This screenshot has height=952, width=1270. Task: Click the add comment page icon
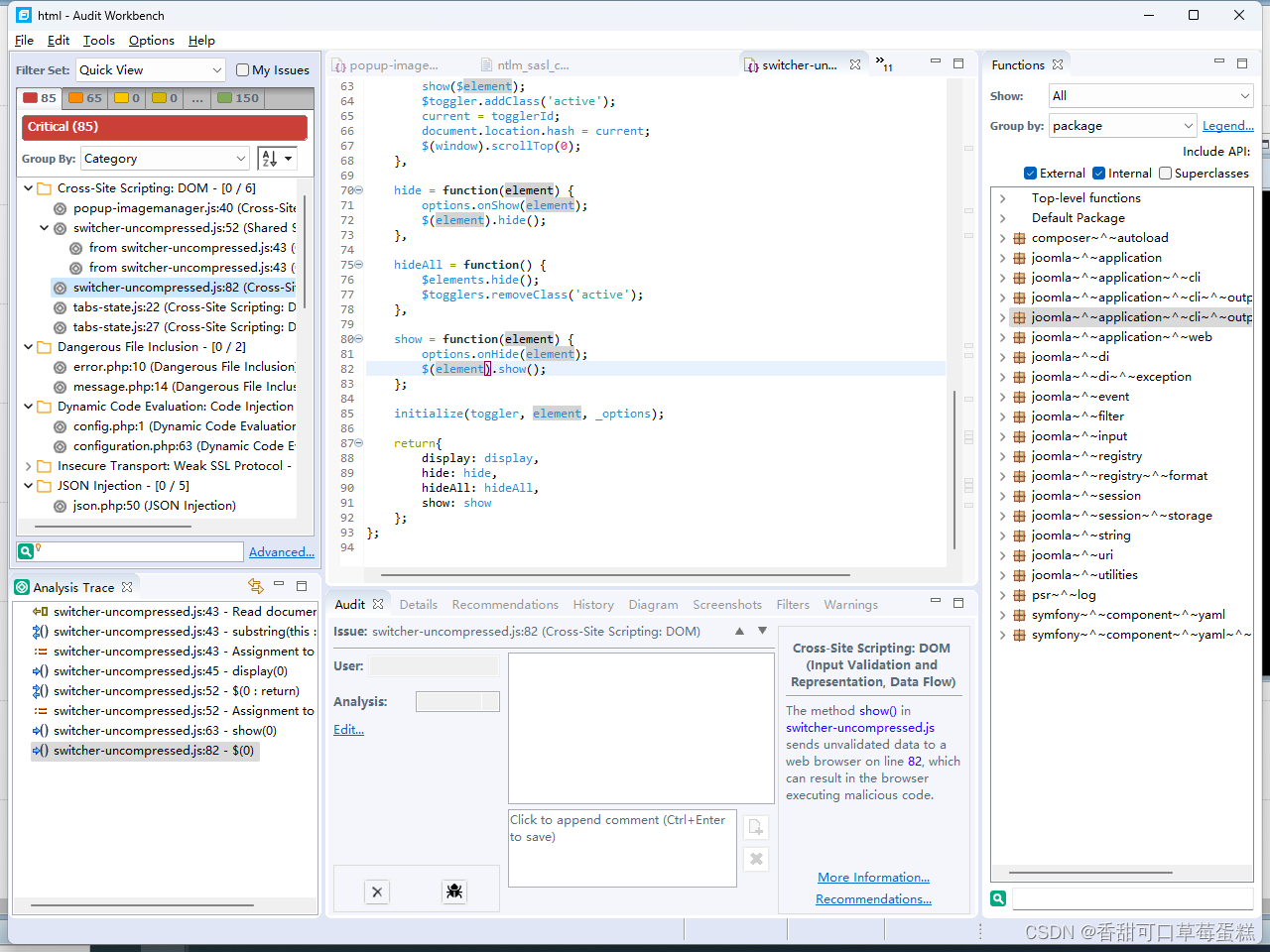tap(756, 827)
